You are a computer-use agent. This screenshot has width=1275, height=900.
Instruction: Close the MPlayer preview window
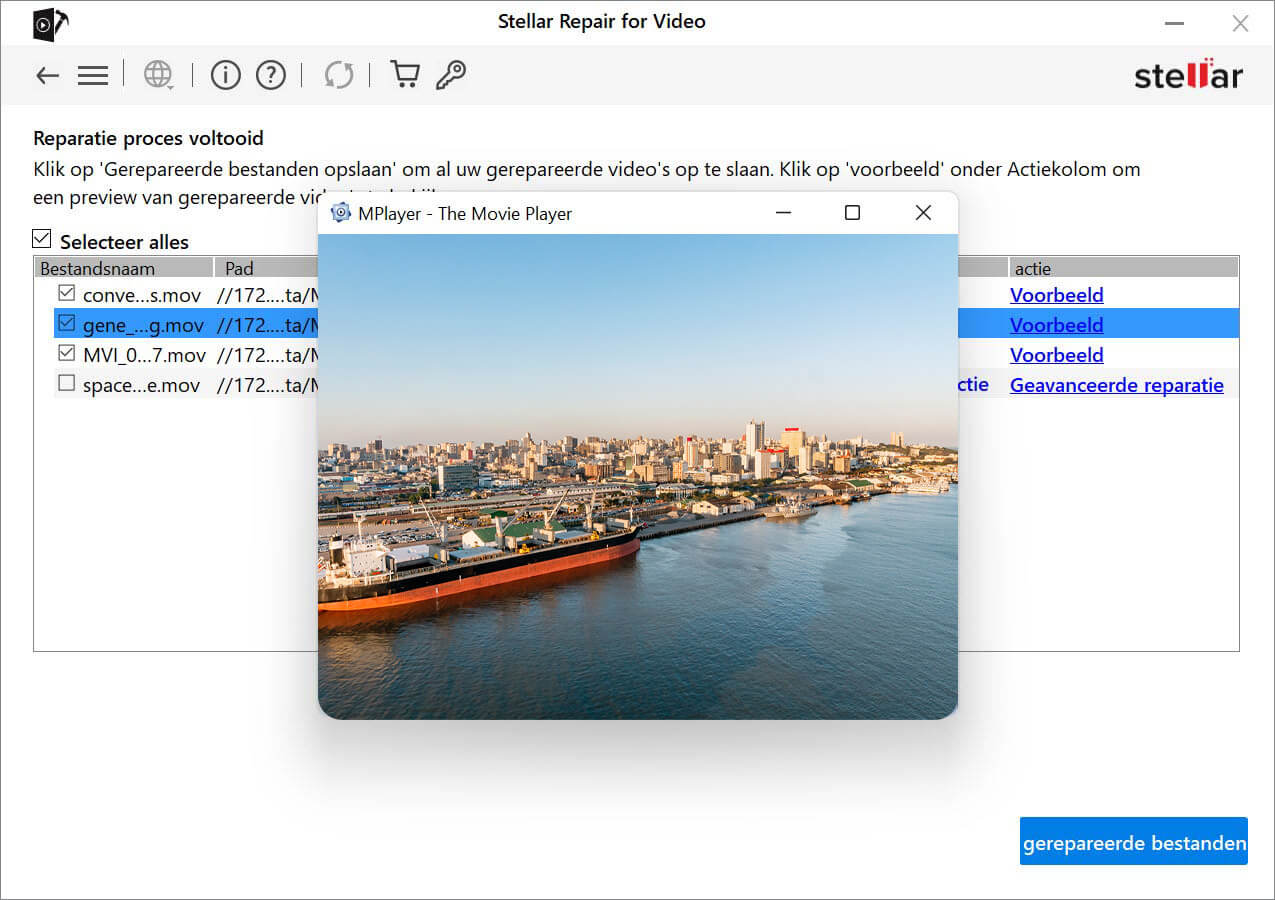pos(923,213)
